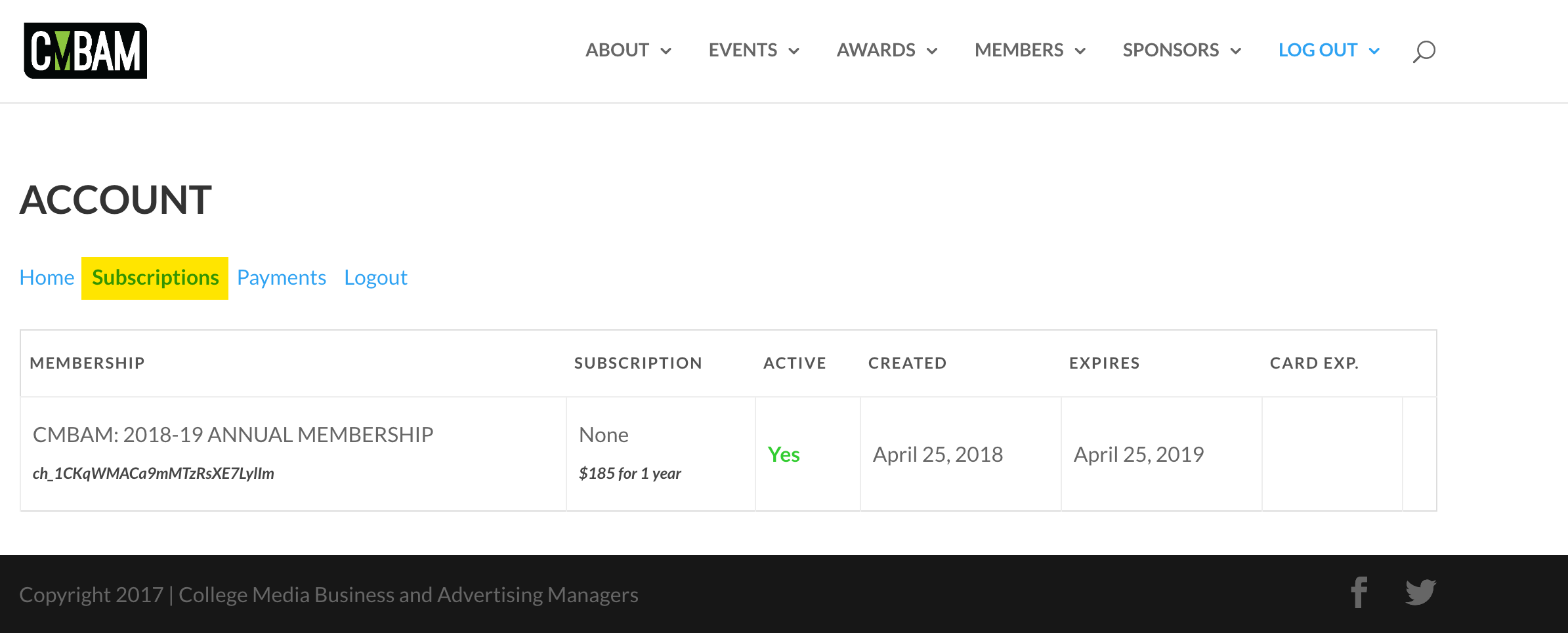This screenshot has height=633, width=1568.
Task: Select the charge ID ch_1CKqWMACa9mMTzRsXE7LylIm
Action: [154, 474]
